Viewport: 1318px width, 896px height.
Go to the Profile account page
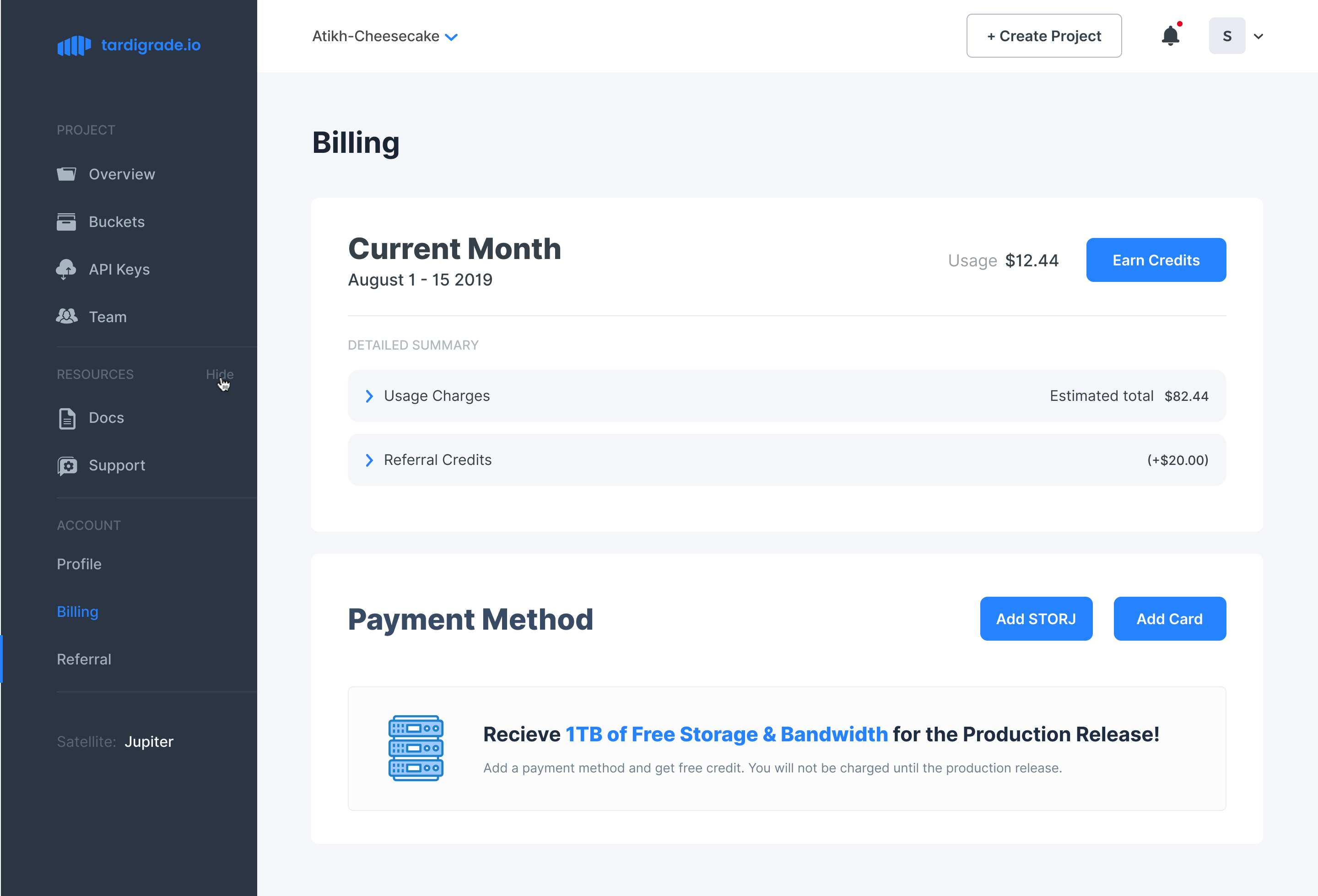pyautogui.click(x=79, y=564)
